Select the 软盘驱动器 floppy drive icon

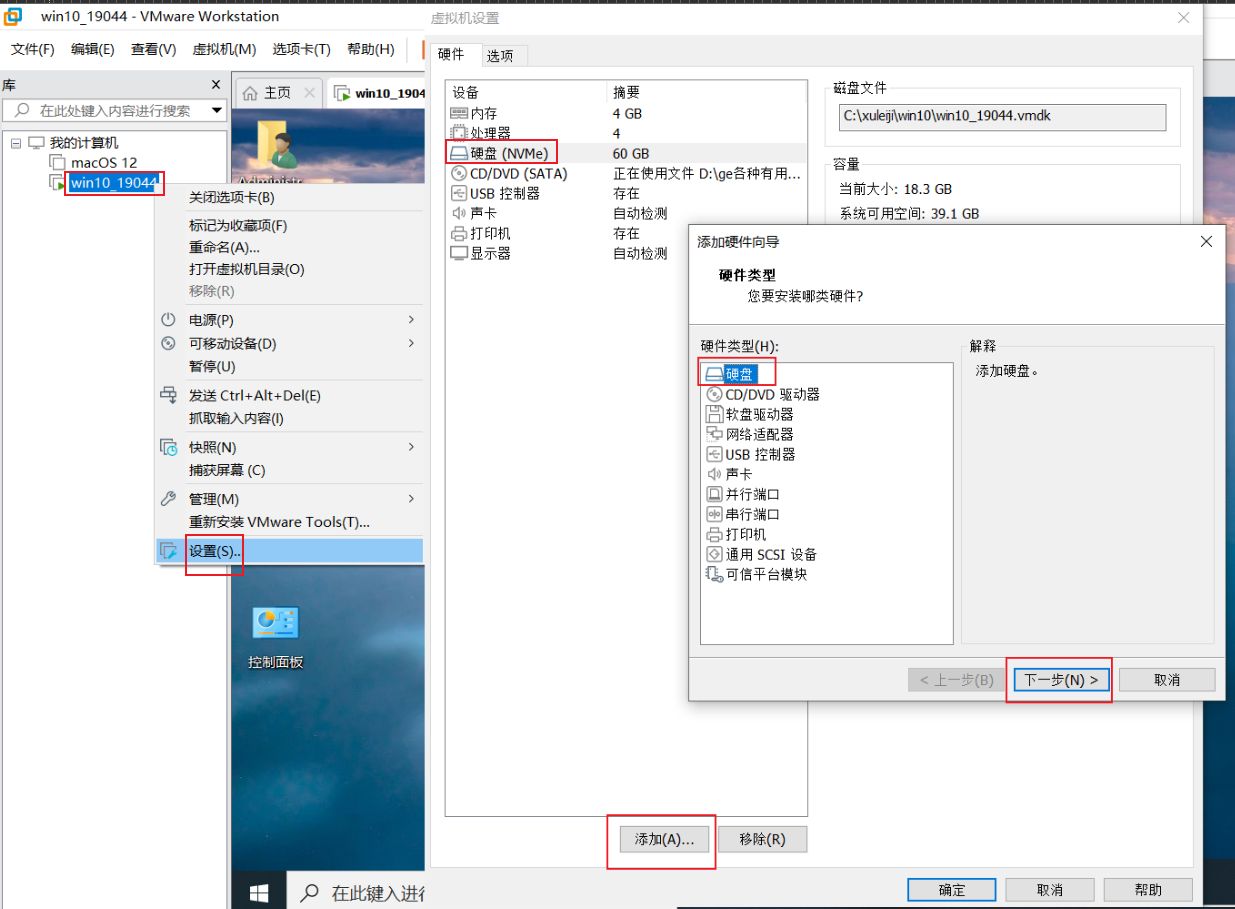[714, 414]
